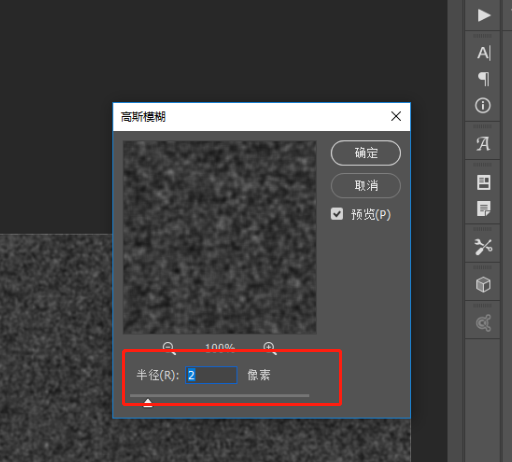Click the 半径(R) radius input field
Viewport: 512px width, 462px height.
point(211,375)
